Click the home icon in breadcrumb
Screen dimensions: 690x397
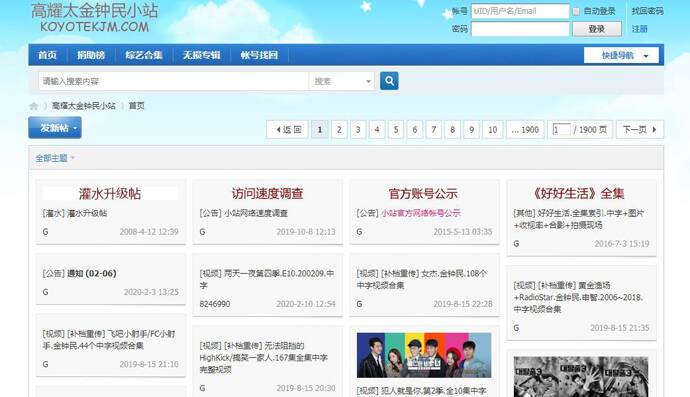click(33, 106)
